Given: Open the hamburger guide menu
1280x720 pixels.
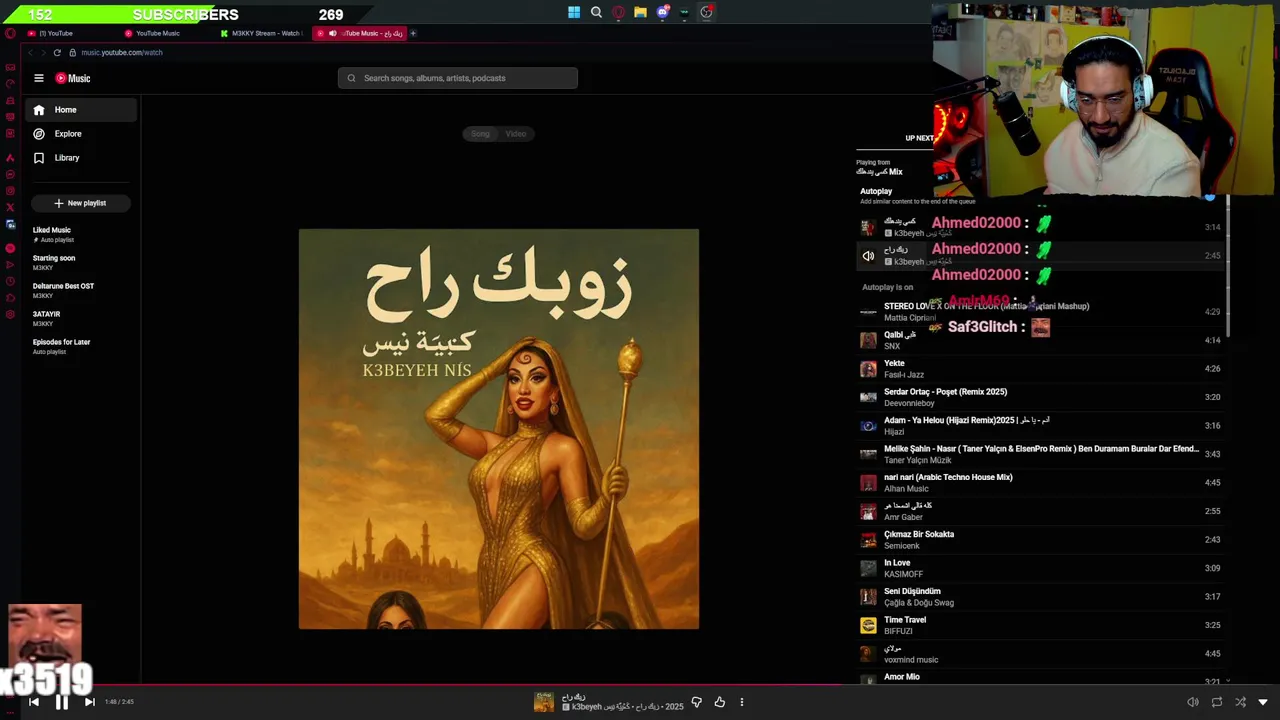Looking at the screenshot, I should (39, 78).
